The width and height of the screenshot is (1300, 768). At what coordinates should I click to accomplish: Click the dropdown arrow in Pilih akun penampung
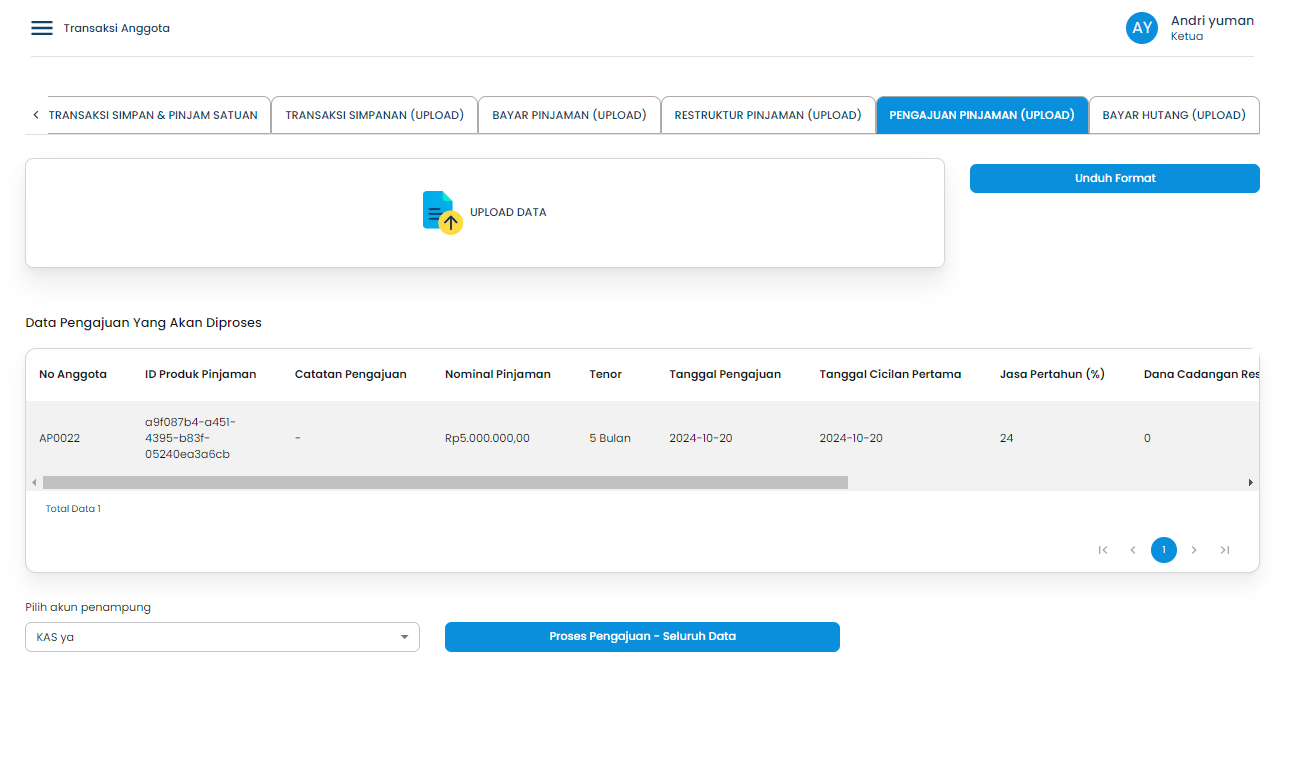(404, 637)
